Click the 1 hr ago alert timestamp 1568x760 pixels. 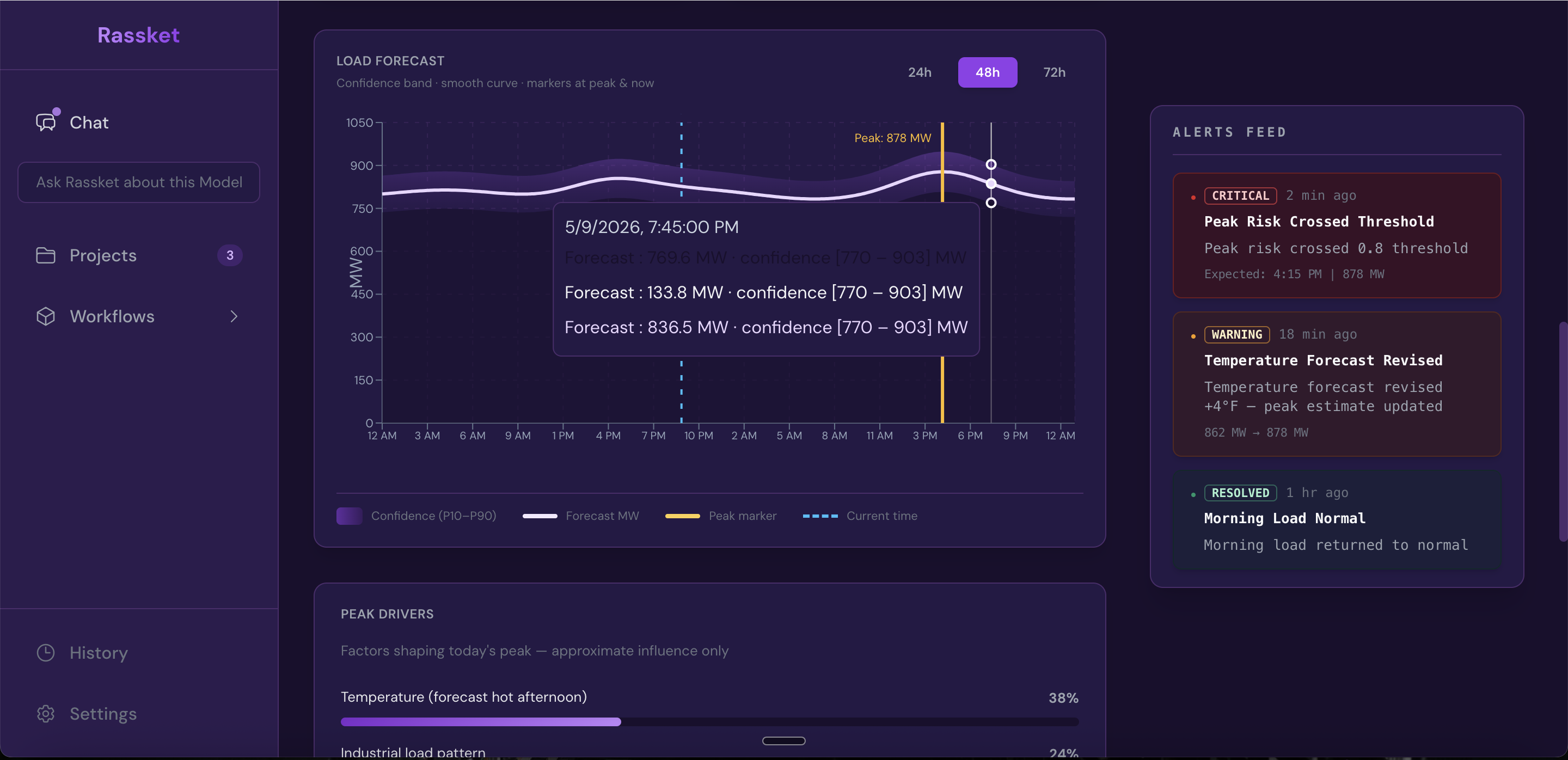(1316, 492)
